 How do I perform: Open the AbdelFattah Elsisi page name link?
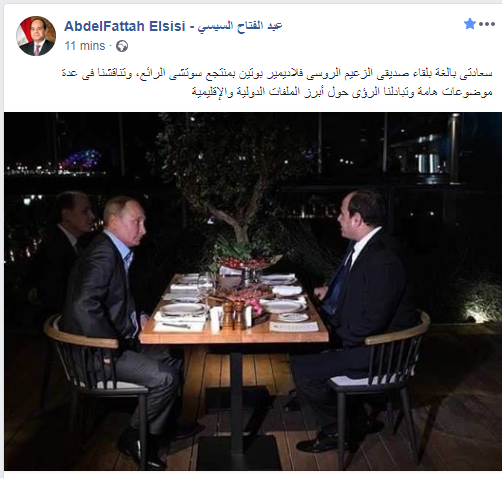coord(125,26)
